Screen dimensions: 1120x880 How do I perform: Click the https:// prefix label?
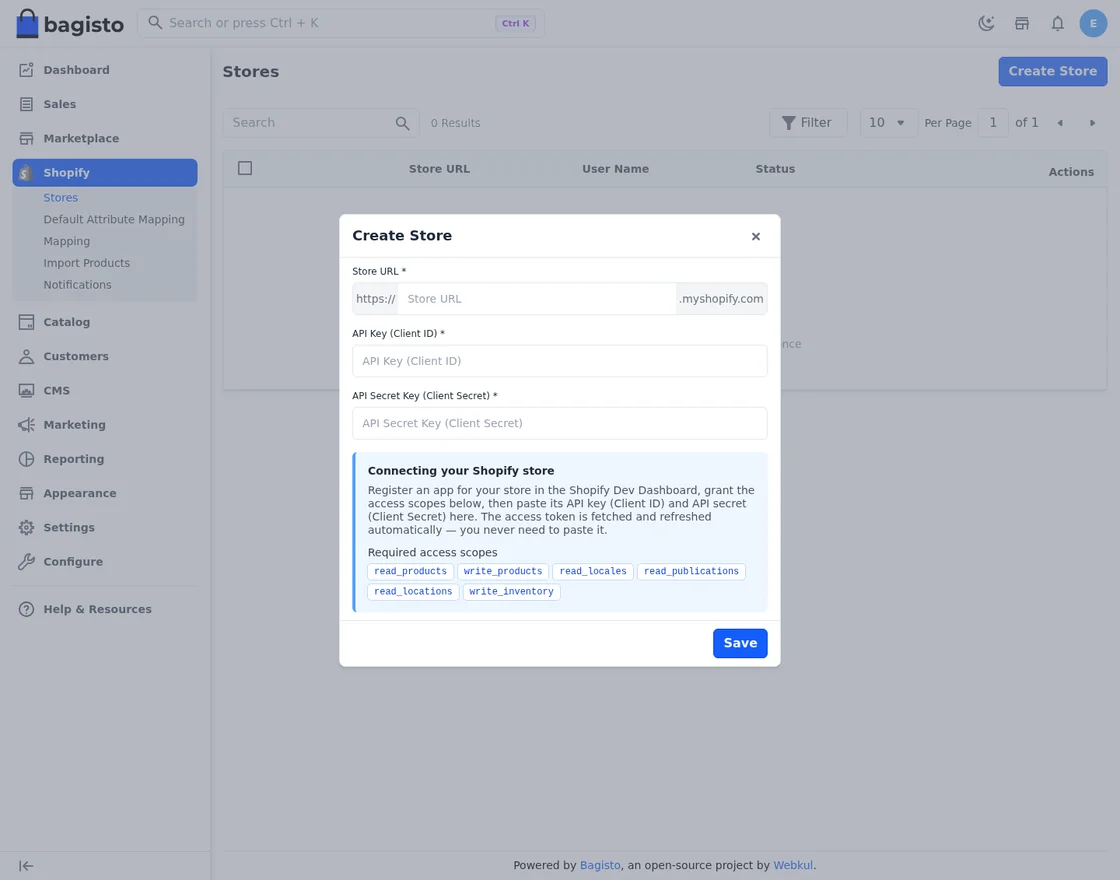click(375, 299)
